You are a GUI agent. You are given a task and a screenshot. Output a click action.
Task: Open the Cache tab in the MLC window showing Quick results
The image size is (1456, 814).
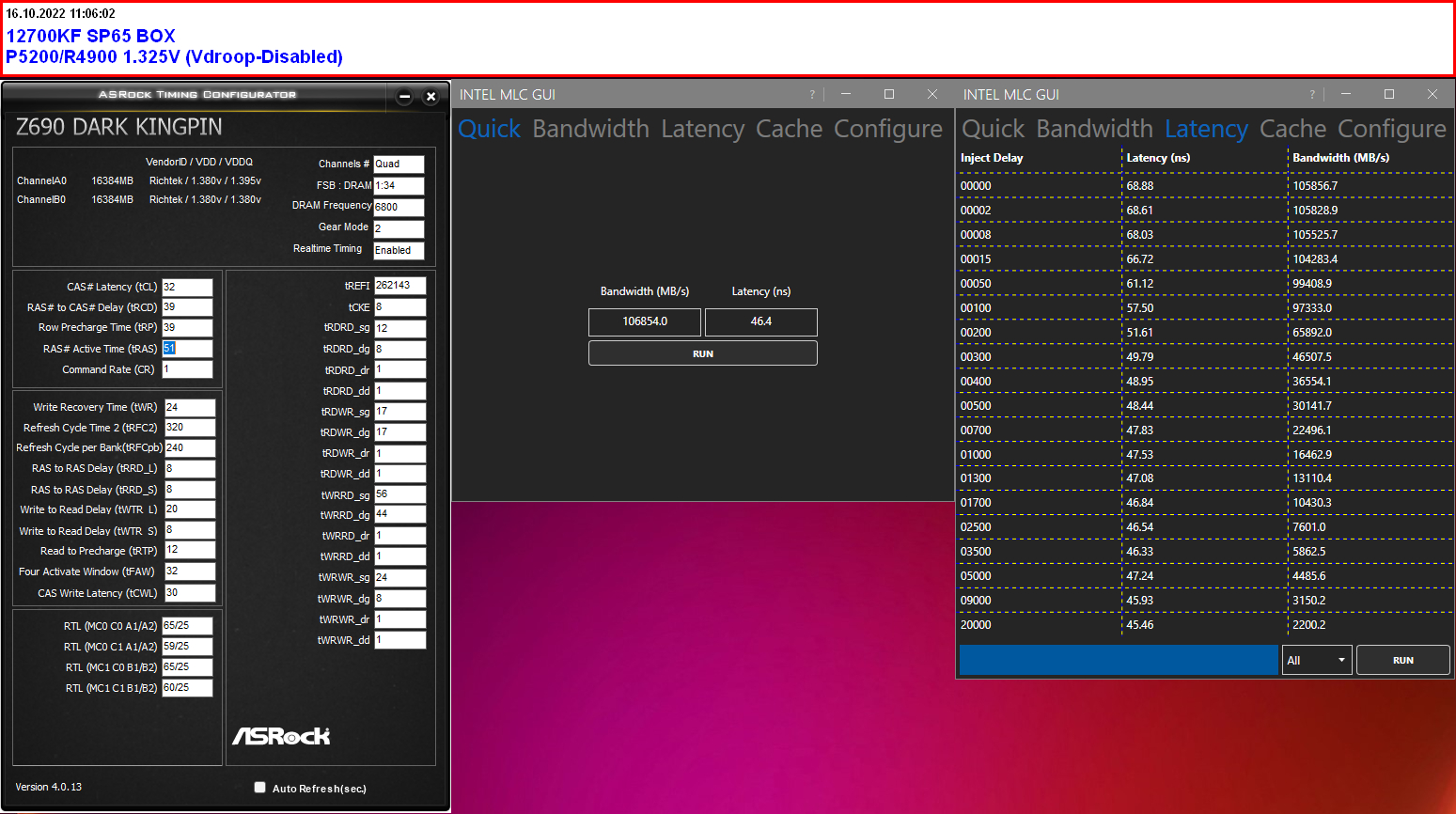(x=789, y=129)
